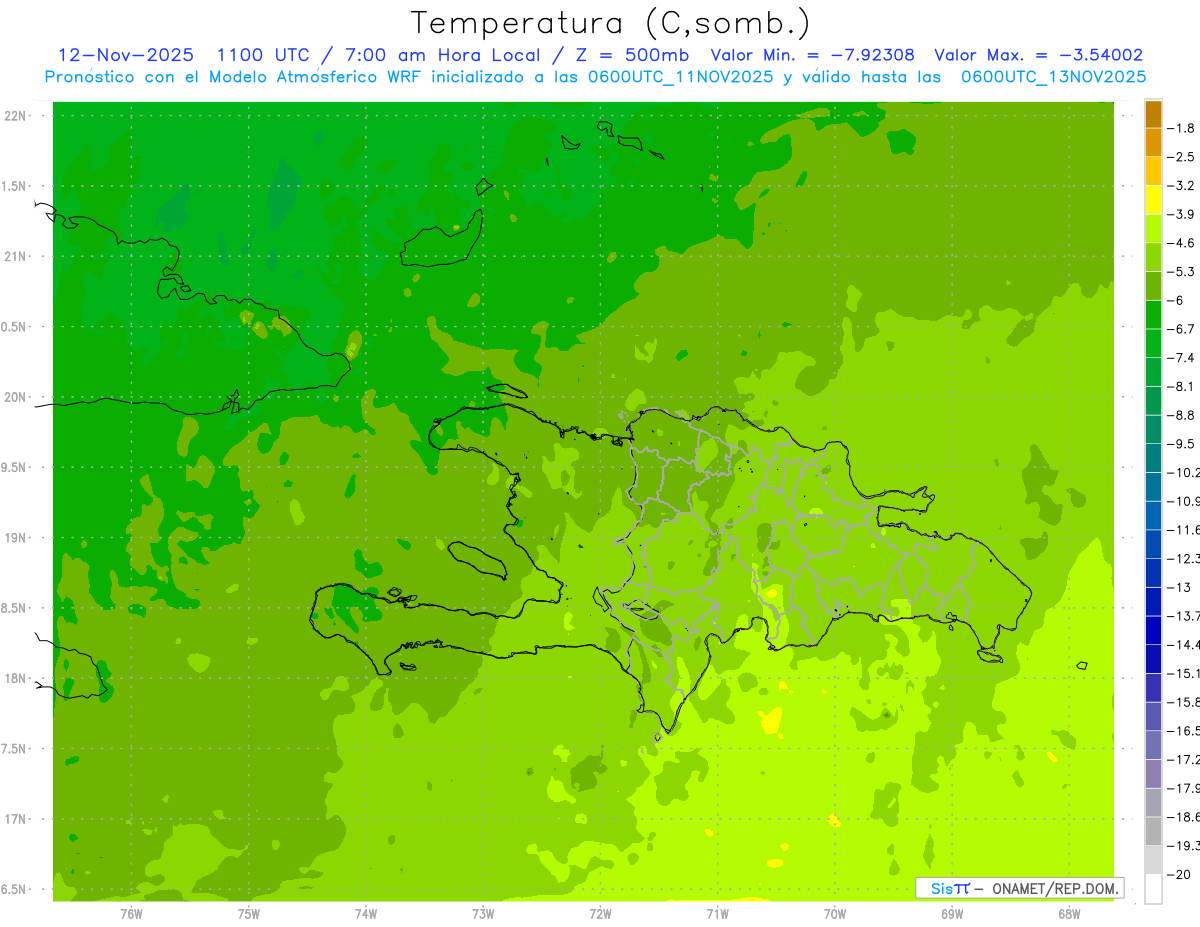This screenshot has height=927, width=1200.
Task: Click the yellow swatch between -3.2 and -3.9
Action: pyautogui.click(x=1153, y=199)
